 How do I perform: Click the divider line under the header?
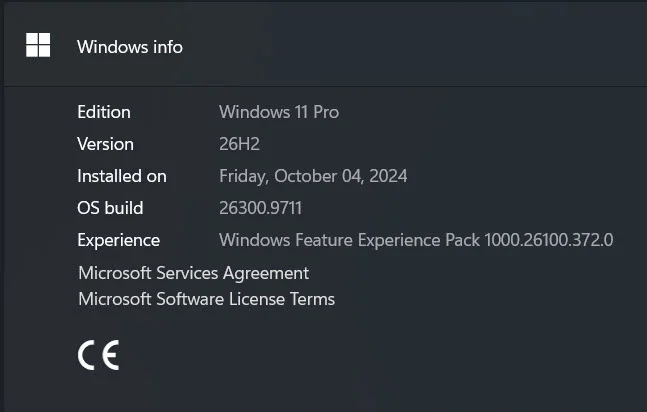click(325, 86)
